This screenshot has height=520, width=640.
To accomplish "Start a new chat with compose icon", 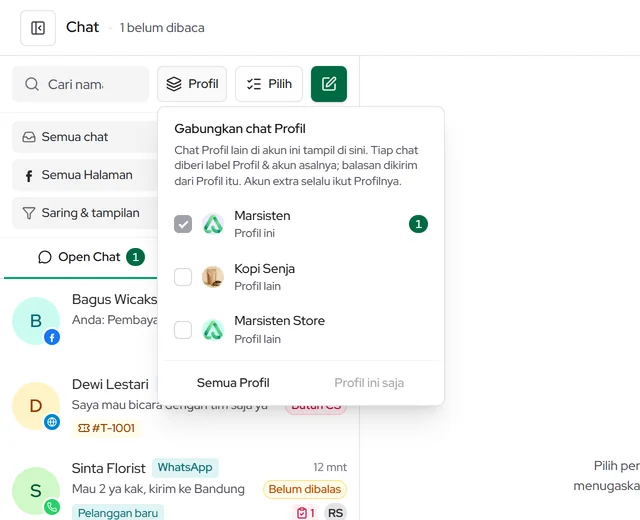I will (329, 84).
